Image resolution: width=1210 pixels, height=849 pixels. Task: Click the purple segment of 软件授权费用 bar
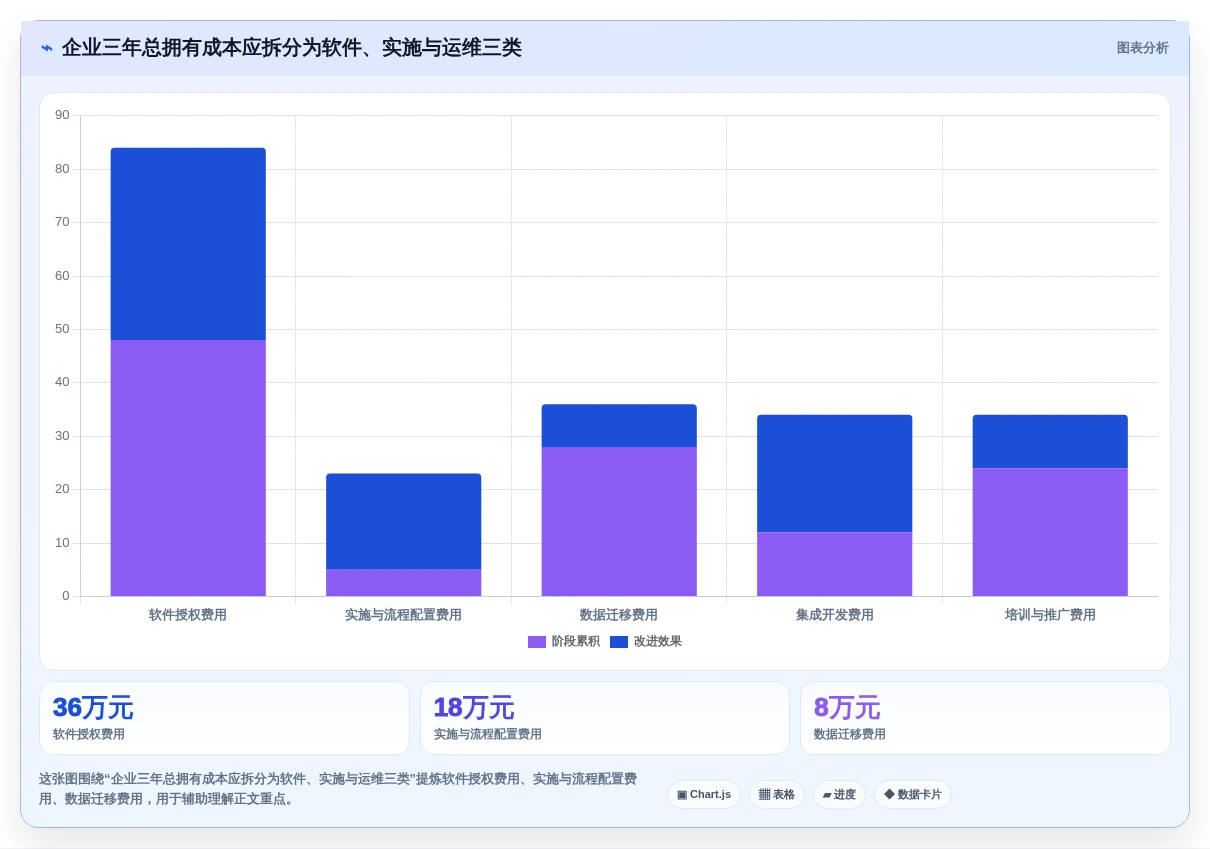pyautogui.click(x=188, y=468)
